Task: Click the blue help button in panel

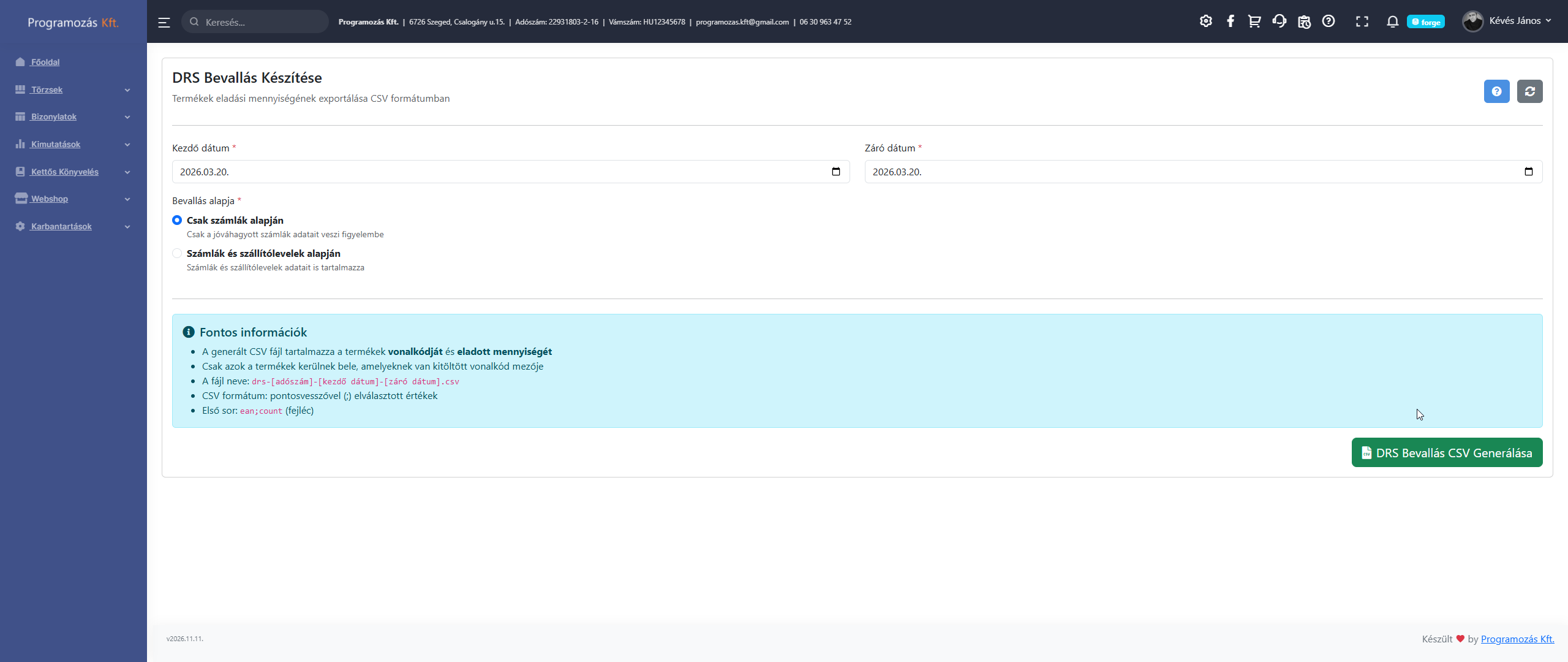Action: (x=1496, y=91)
